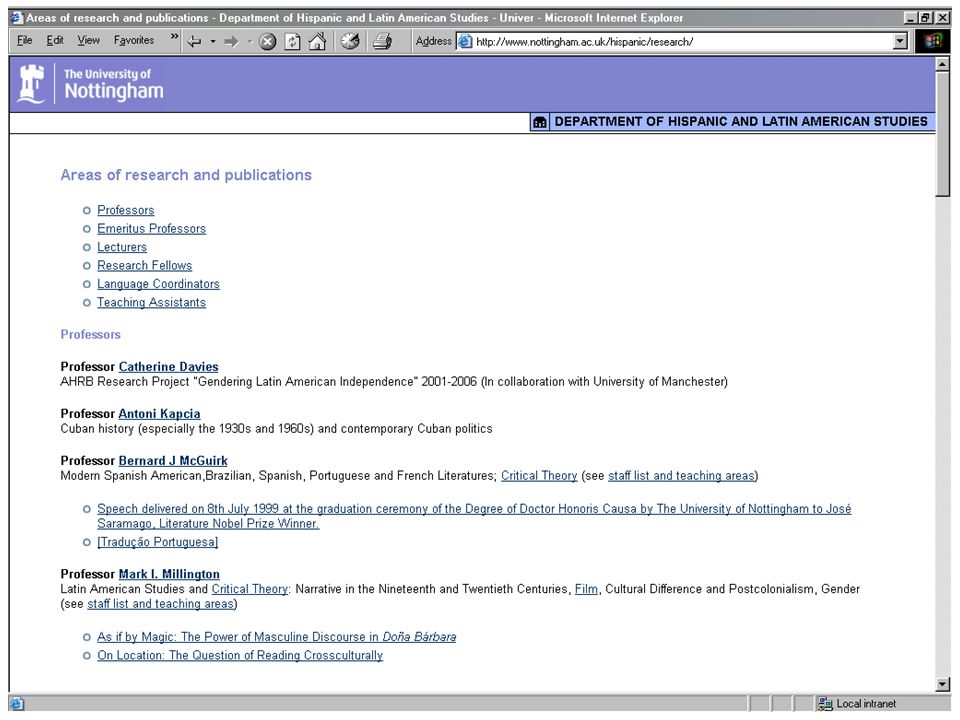Viewport: 960px width, 720px height.
Task: Open As if by Magic article link
Action: pos(276,637)
